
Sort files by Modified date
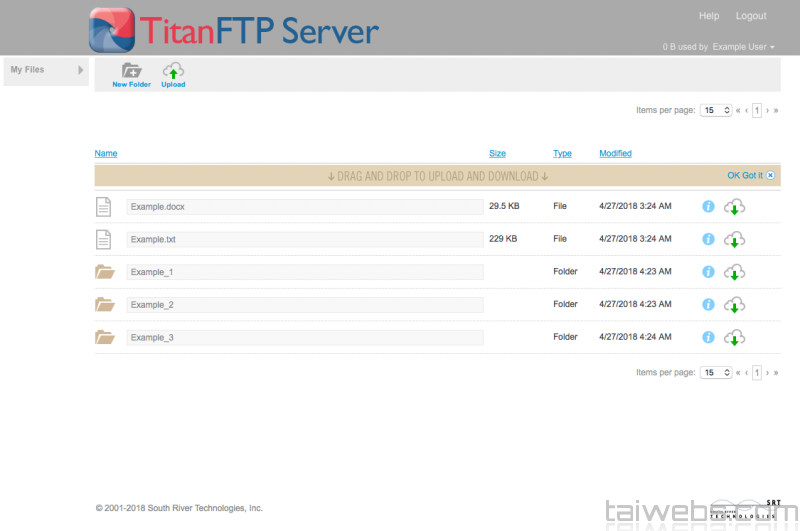(615, 153)
